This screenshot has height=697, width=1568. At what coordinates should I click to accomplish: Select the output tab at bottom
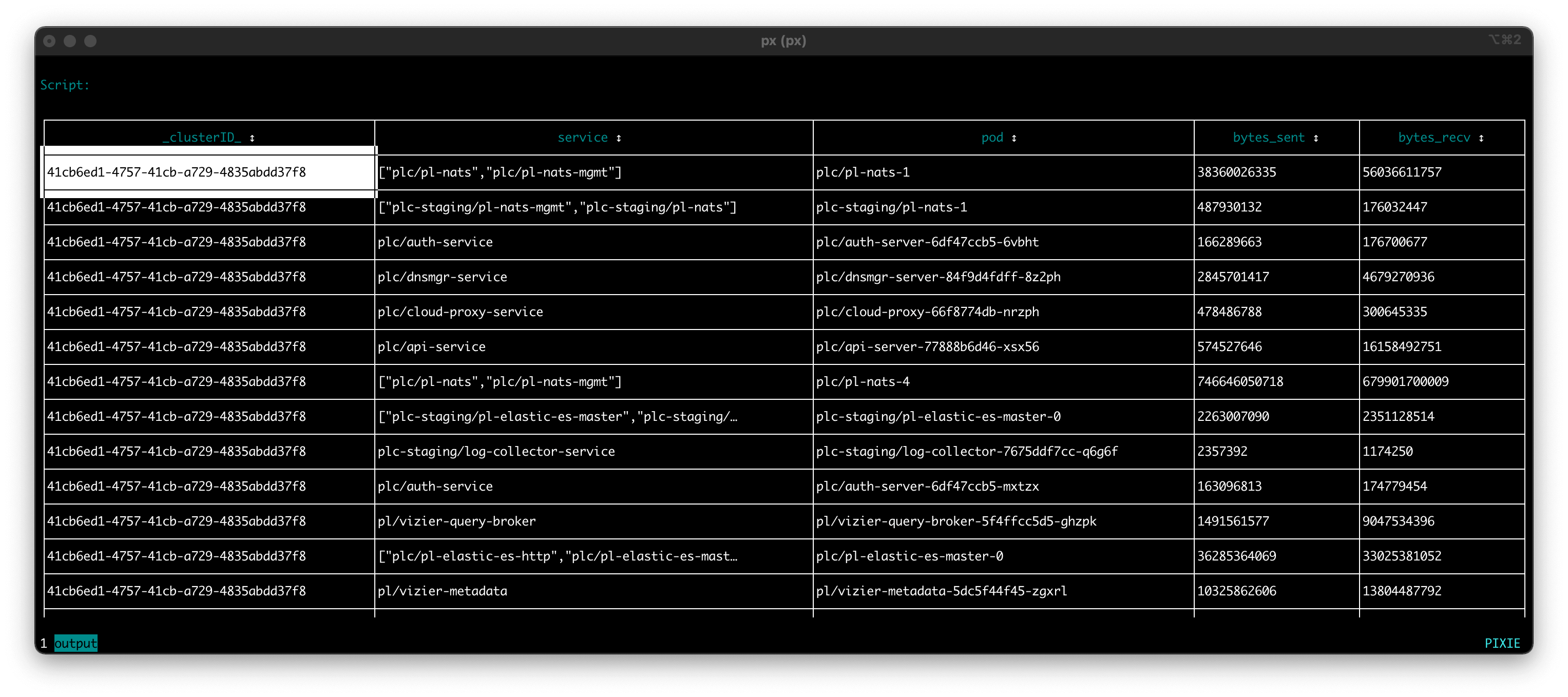[x=75, y=644]
